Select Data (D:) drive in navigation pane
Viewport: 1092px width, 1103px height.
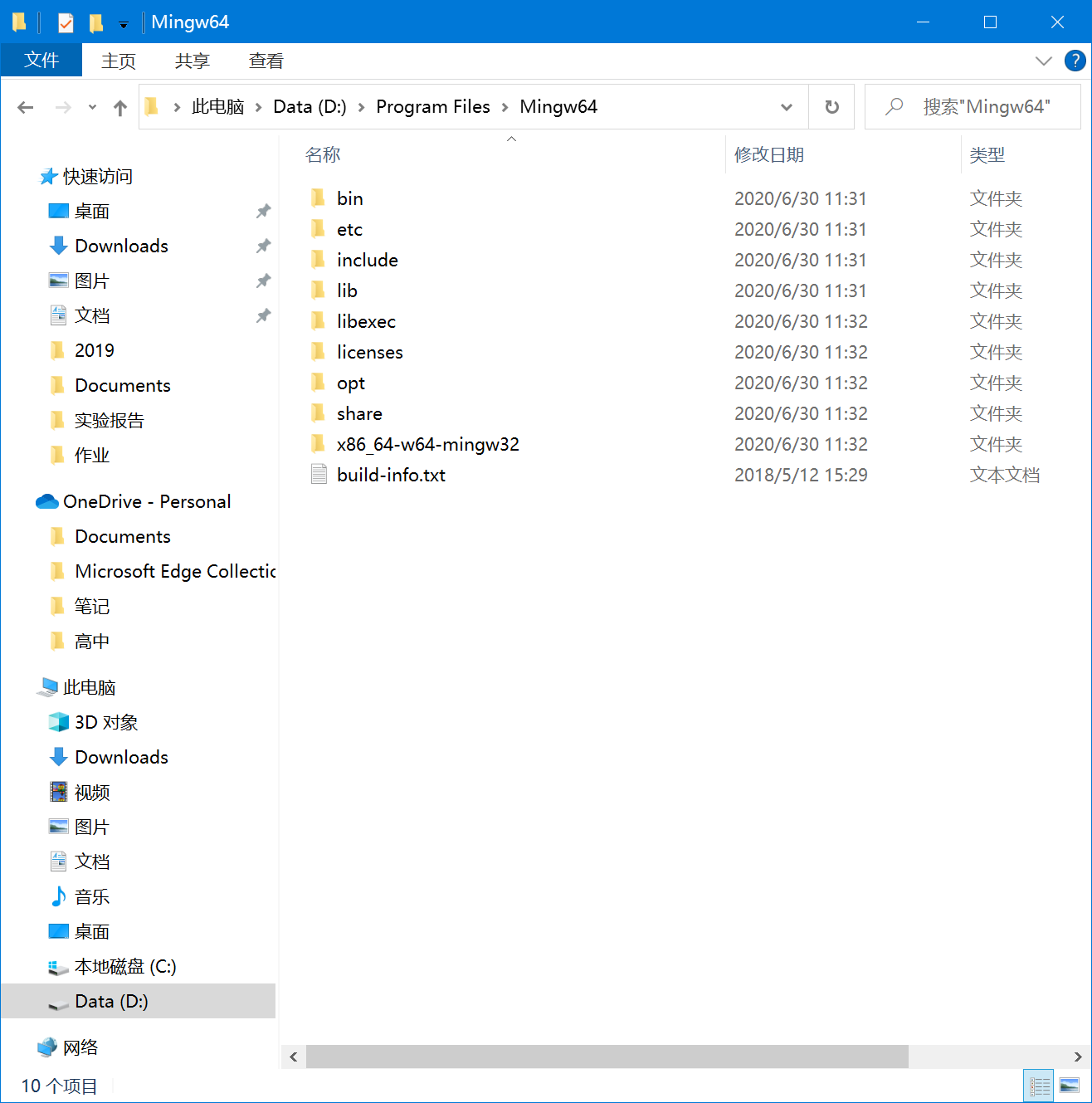111,1002
